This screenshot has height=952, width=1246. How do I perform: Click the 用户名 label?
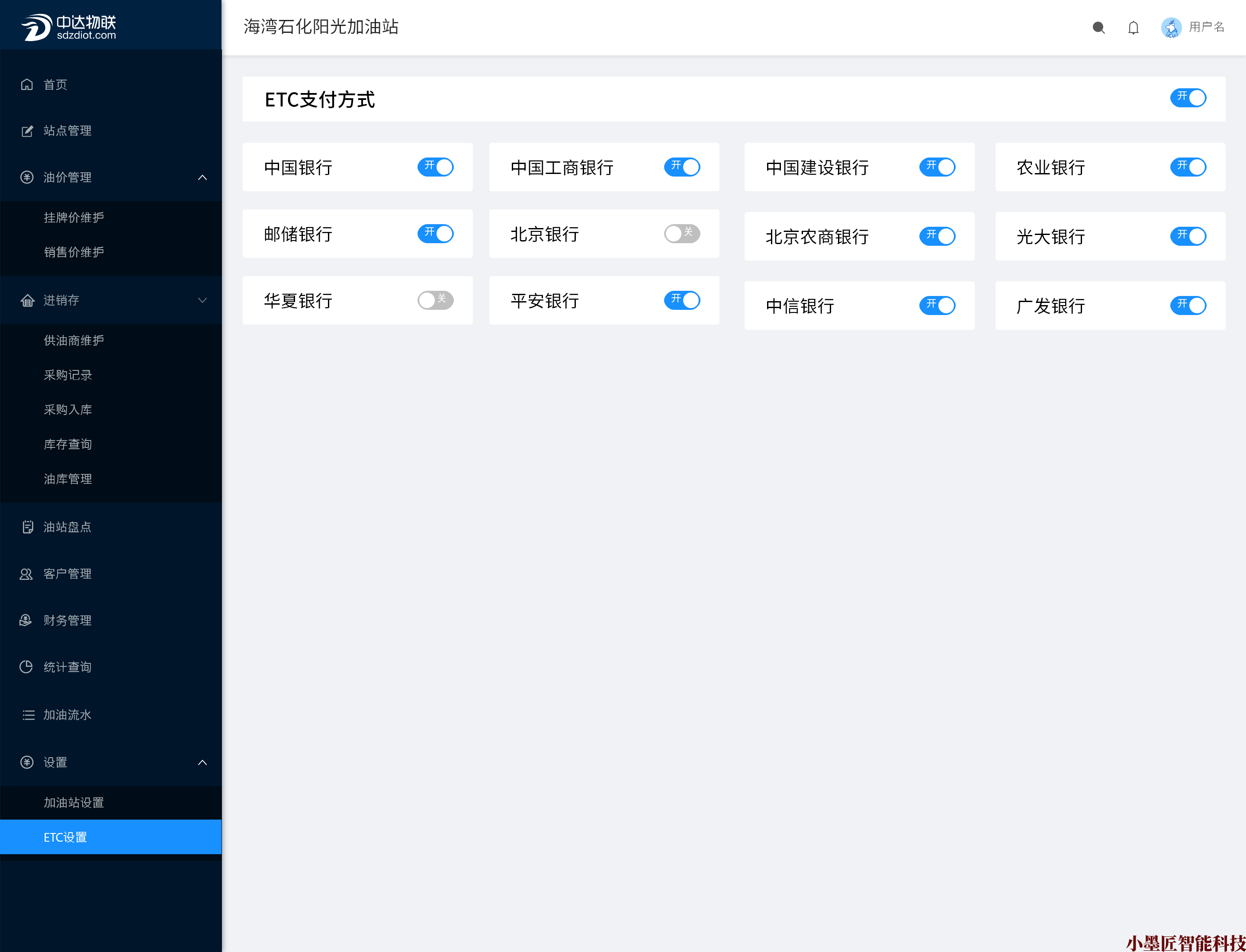(x=1206, y=27)
